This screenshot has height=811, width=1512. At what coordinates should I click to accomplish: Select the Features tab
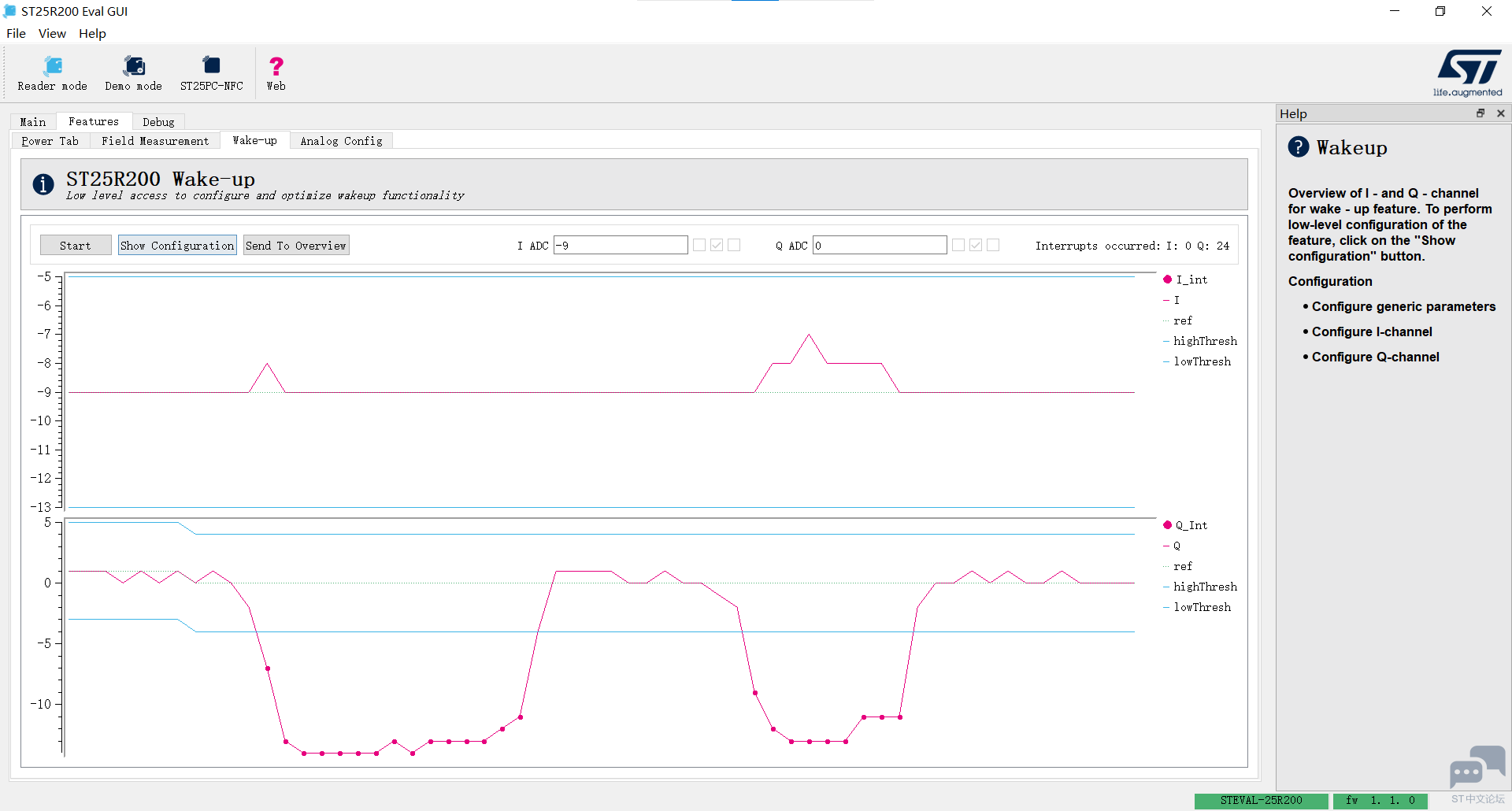click(94, 121)
